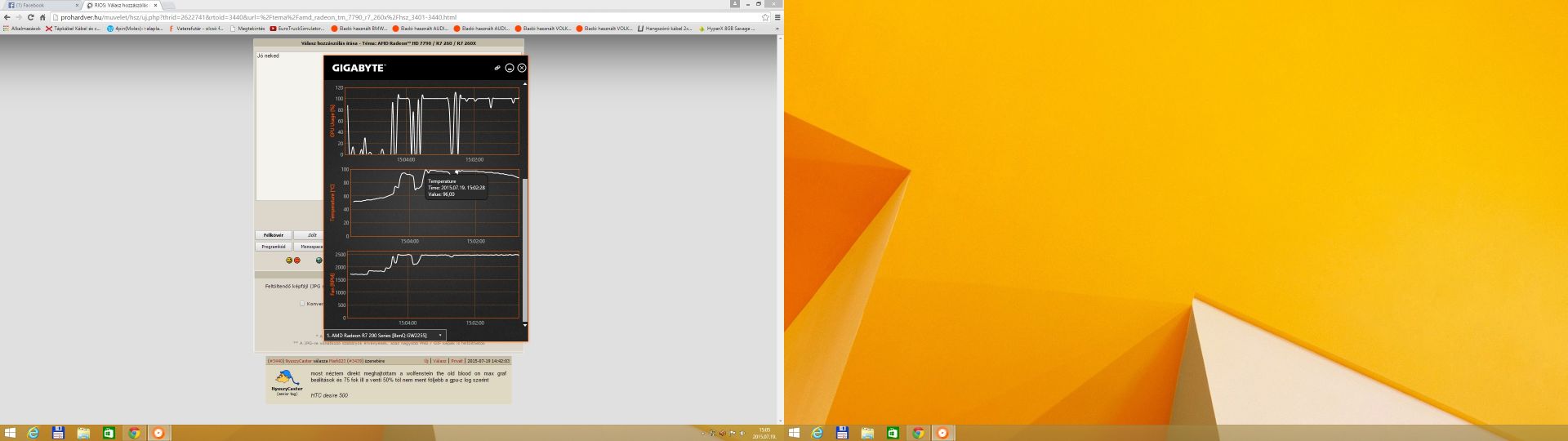Open the floppy disk app on left taskbar
The width and height of the screenshot is (1568, 441).
[x=58, y=433]
